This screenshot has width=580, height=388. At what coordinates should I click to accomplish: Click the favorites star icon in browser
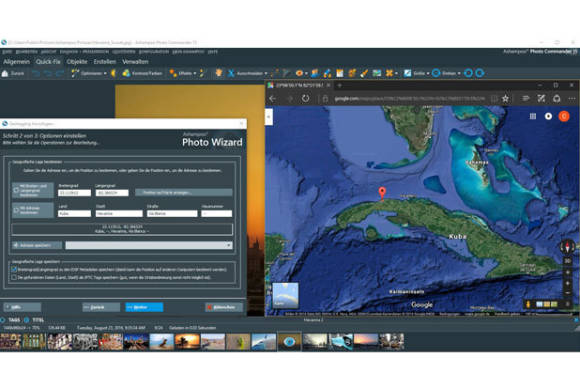505,98
